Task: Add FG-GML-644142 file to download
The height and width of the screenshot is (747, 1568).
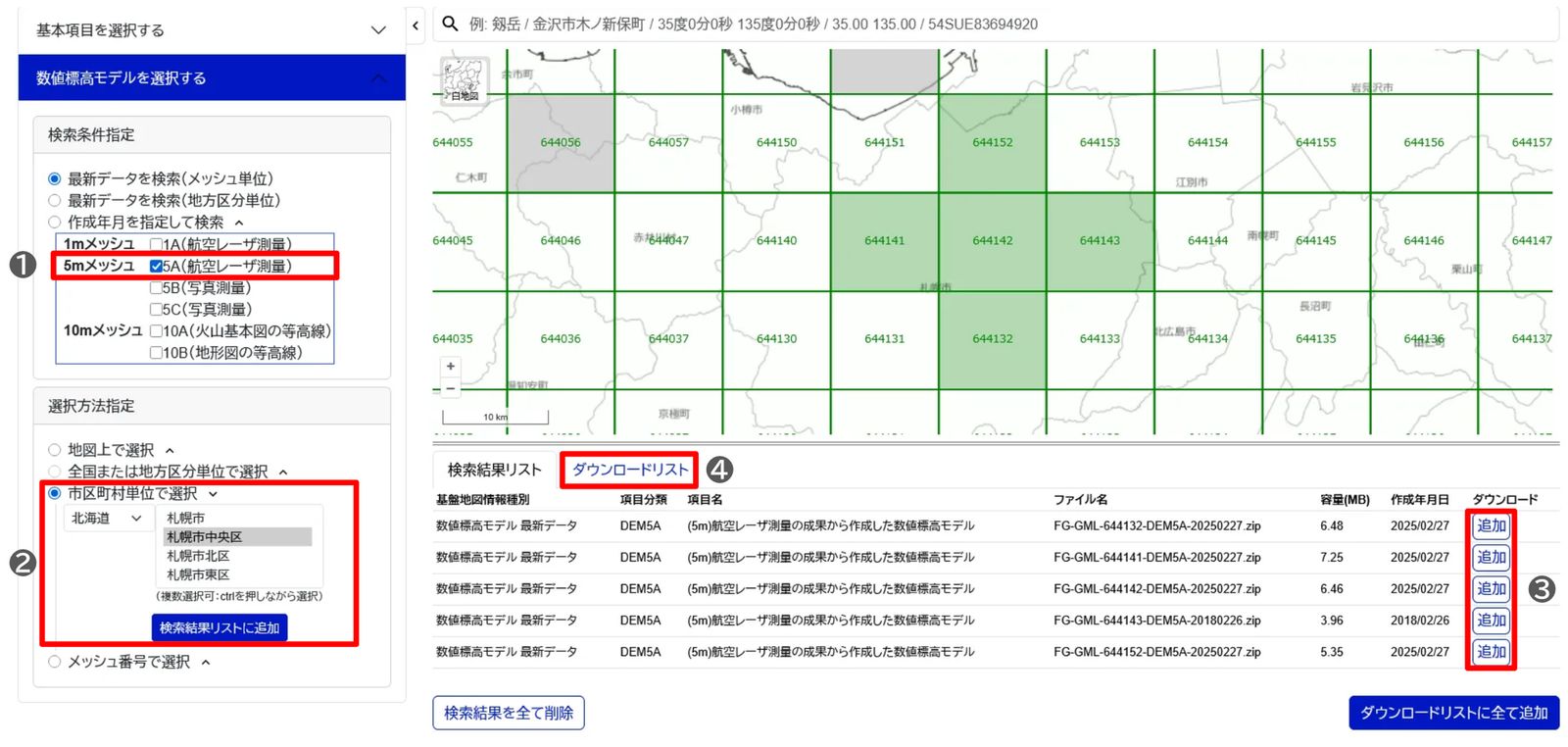Action: tap(1491, 589)
